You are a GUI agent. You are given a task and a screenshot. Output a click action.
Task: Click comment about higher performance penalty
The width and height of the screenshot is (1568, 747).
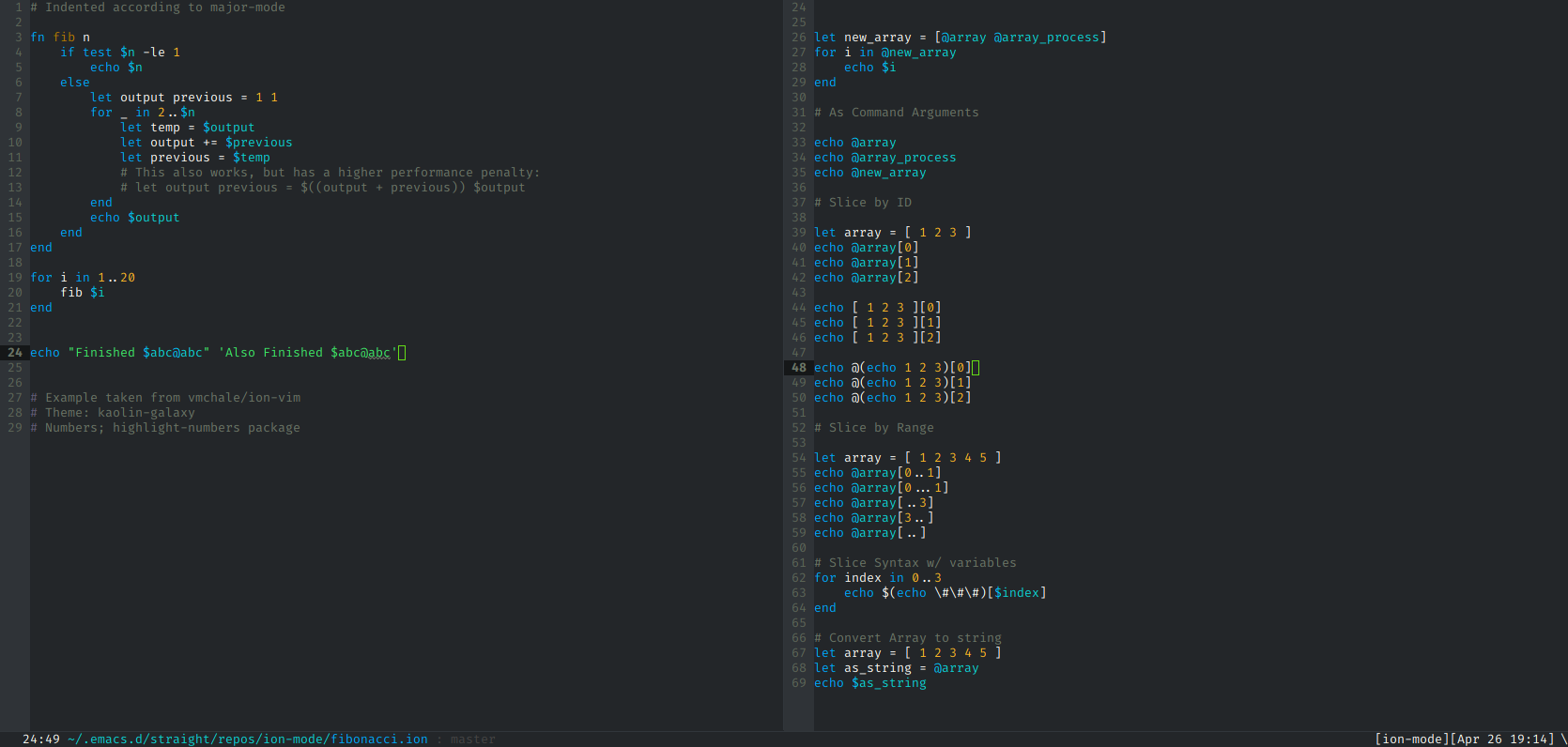click(331, 173)
